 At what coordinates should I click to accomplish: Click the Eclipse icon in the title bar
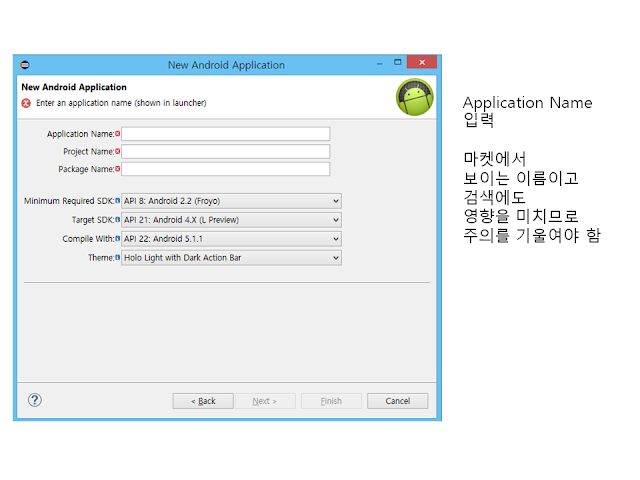point(25,64)
